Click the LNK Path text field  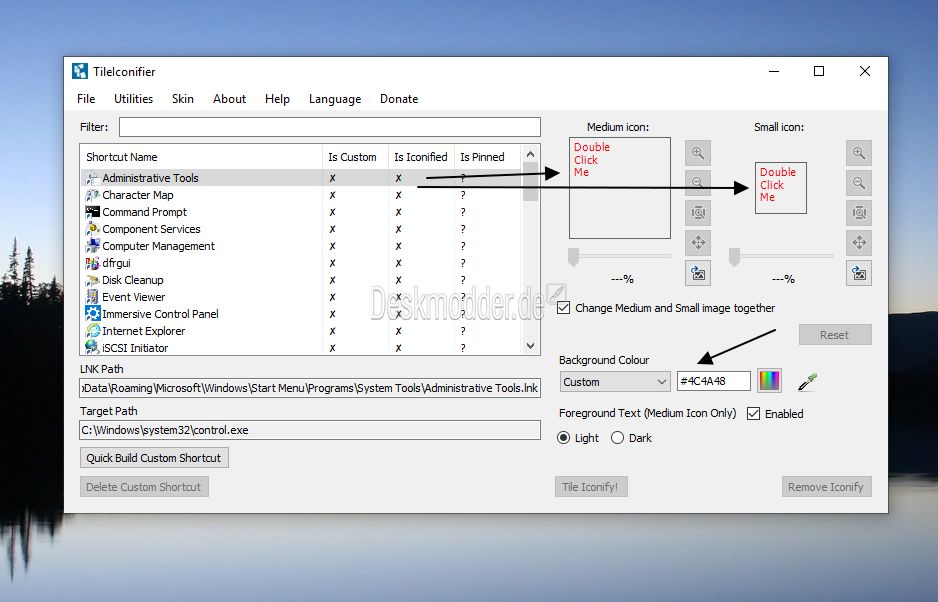310,388
